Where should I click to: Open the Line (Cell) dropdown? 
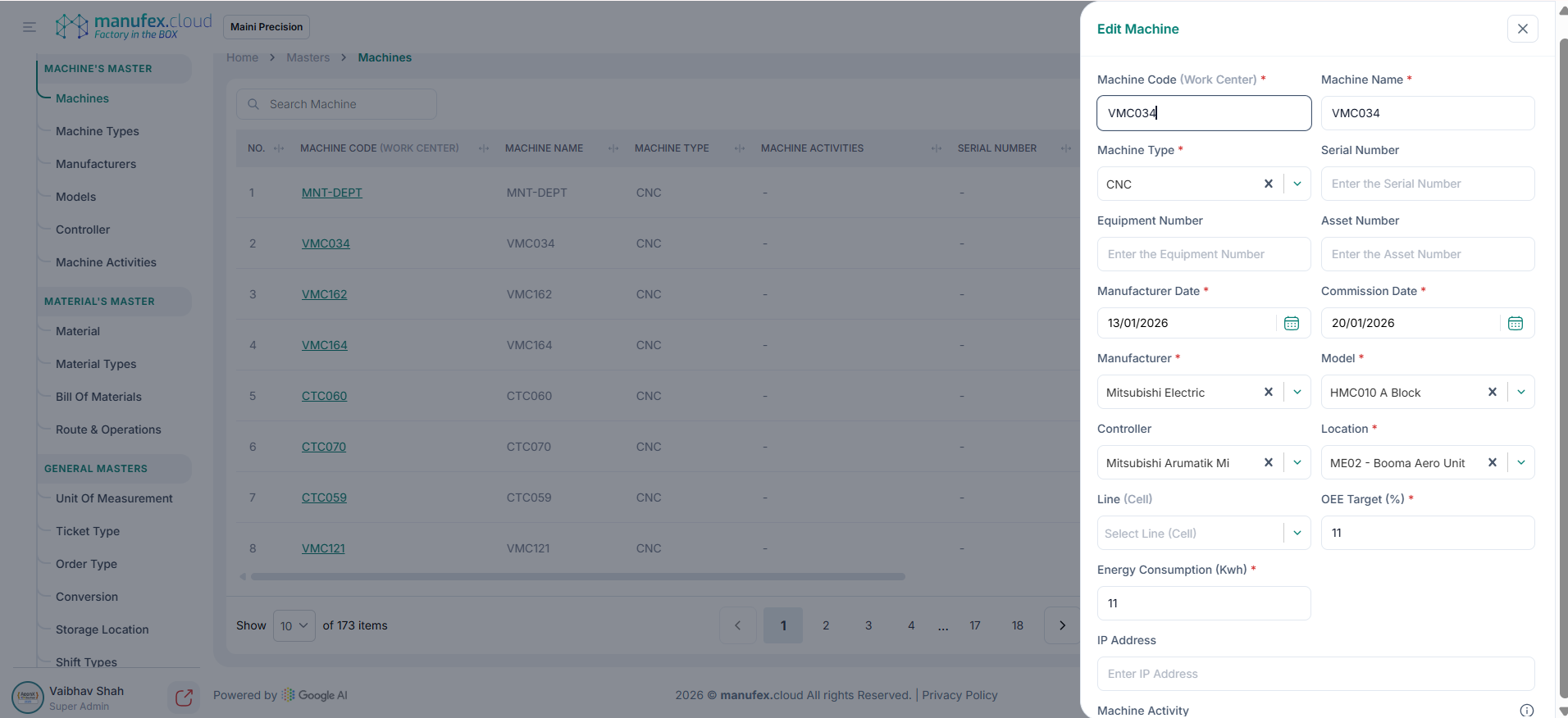coord(1297,533)
